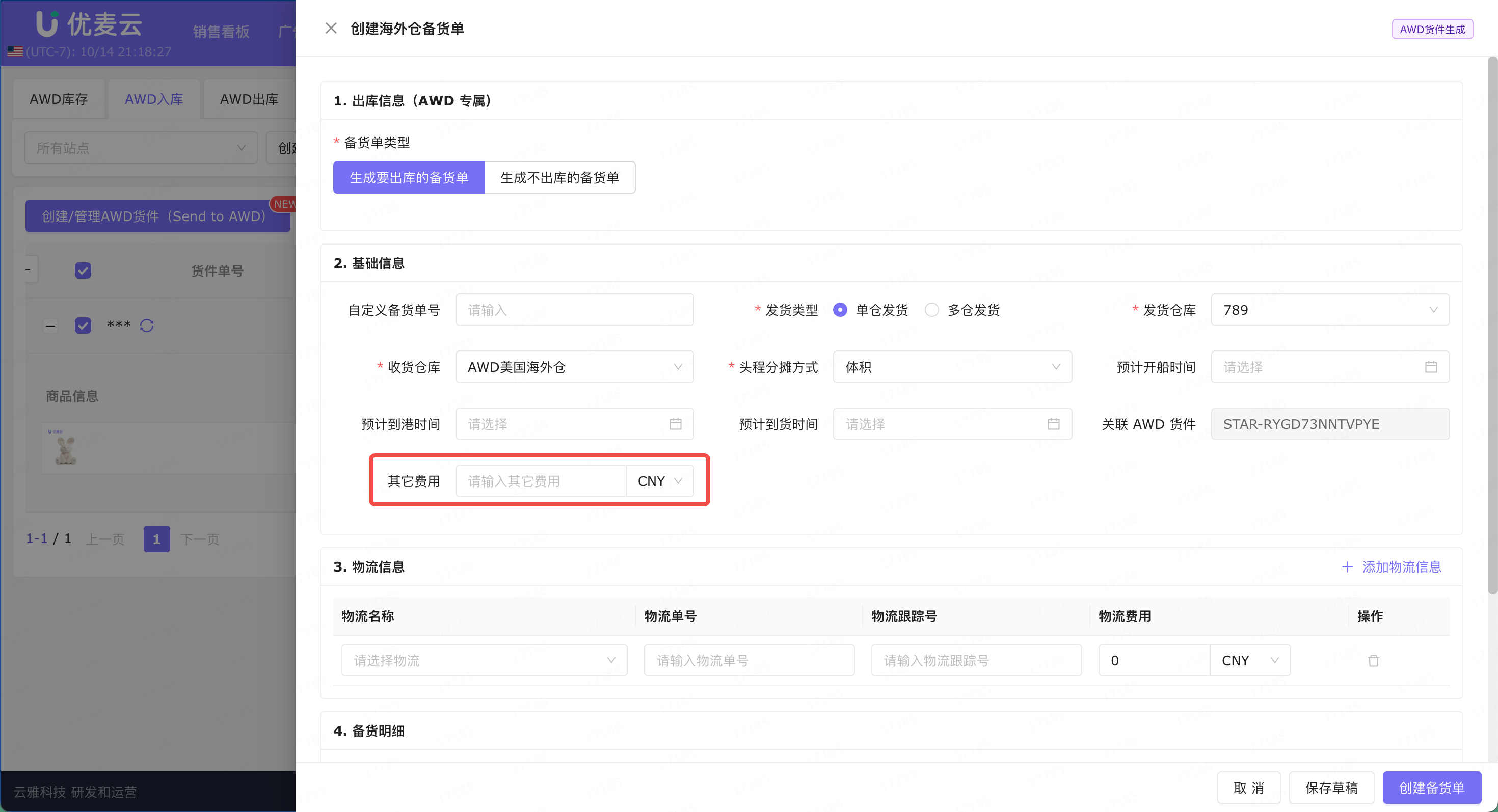Switch to AWD入库 tab
Image resolution: width=1498 pixels, height=812 pixels.
click(153, 99)
